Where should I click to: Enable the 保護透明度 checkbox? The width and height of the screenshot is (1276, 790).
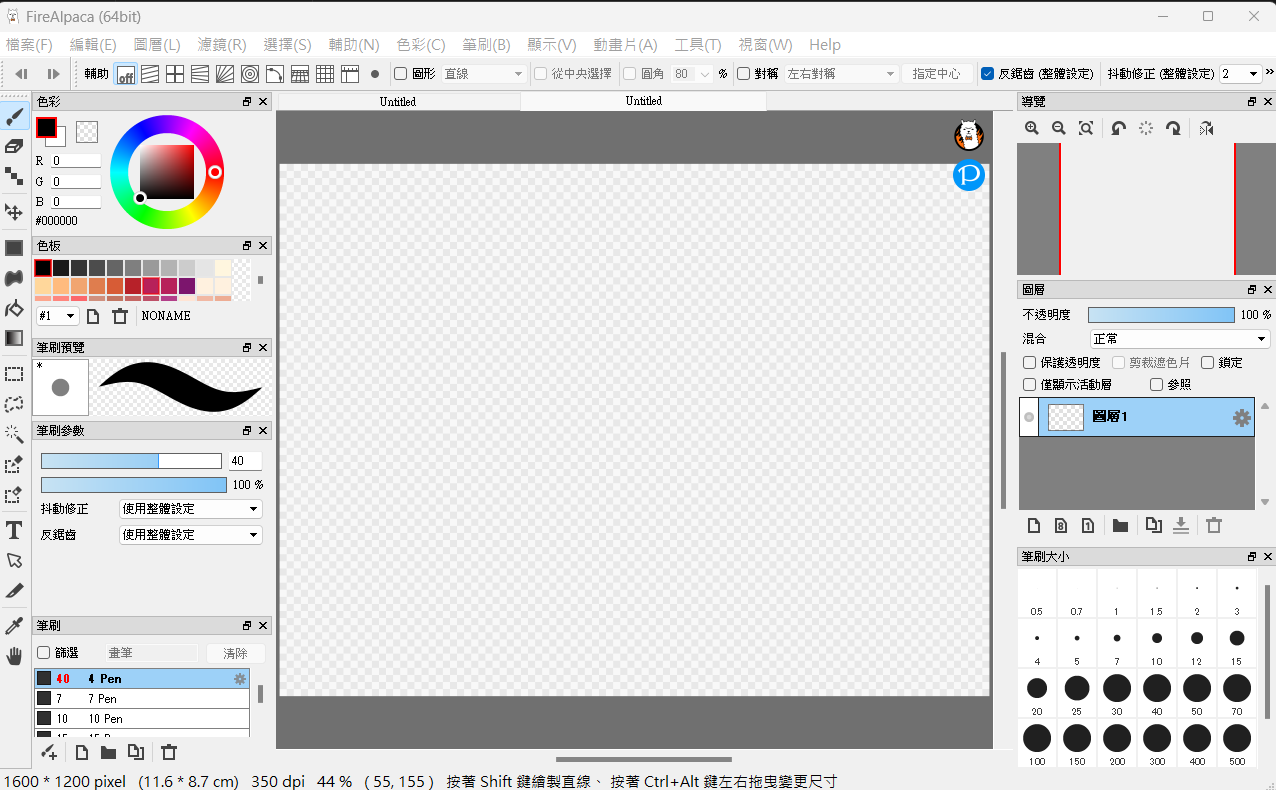[1029, 362]
